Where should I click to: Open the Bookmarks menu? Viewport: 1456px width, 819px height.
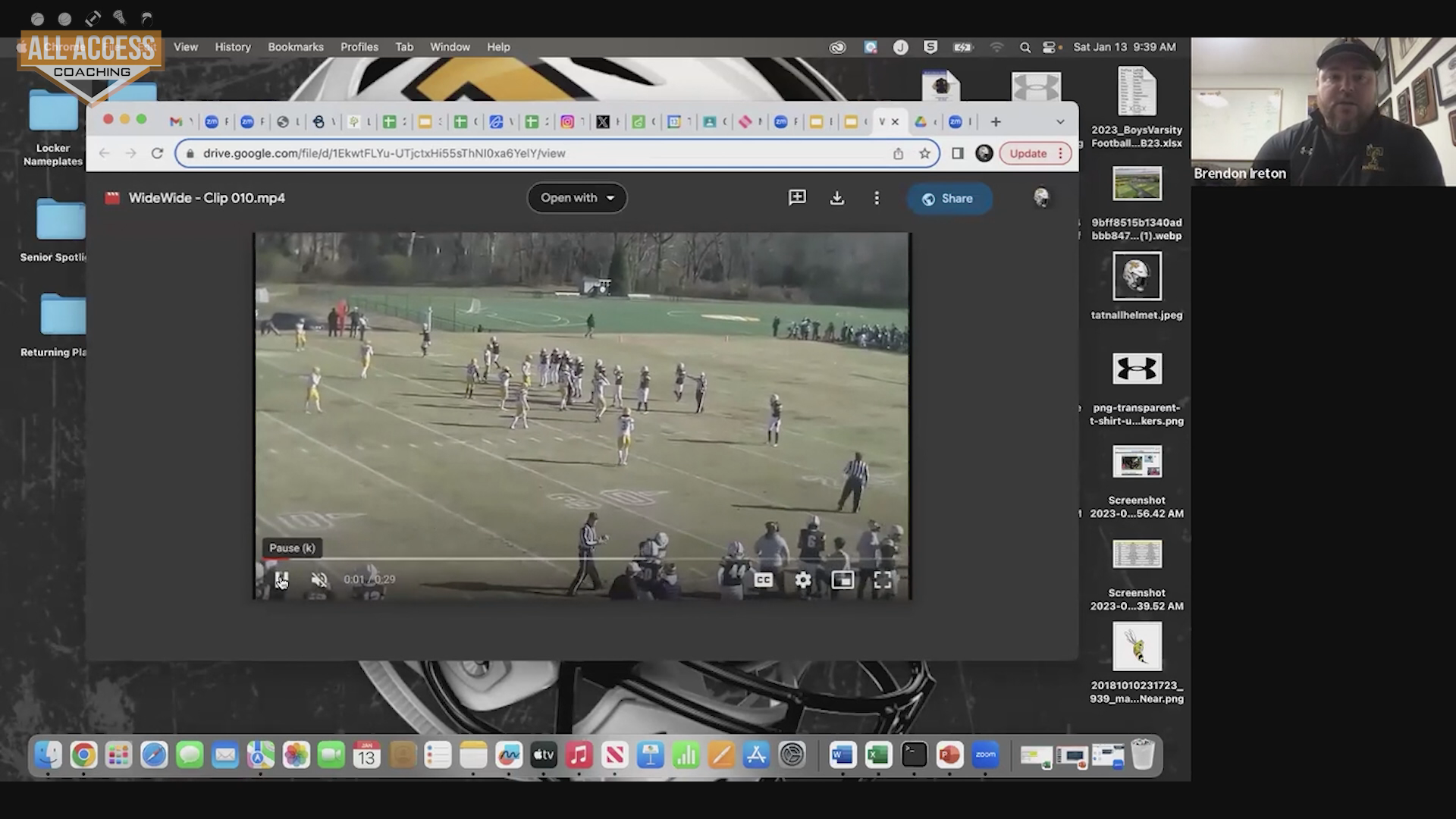(296, 47)
